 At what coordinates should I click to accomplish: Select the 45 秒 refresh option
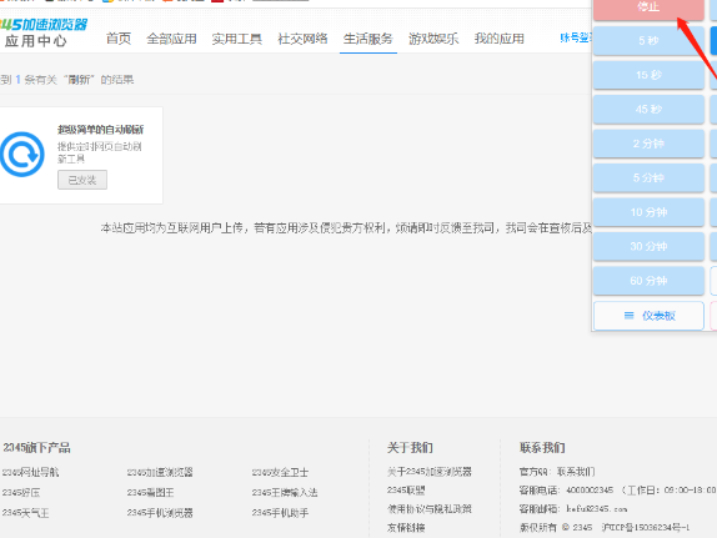[x=648, y=109]
